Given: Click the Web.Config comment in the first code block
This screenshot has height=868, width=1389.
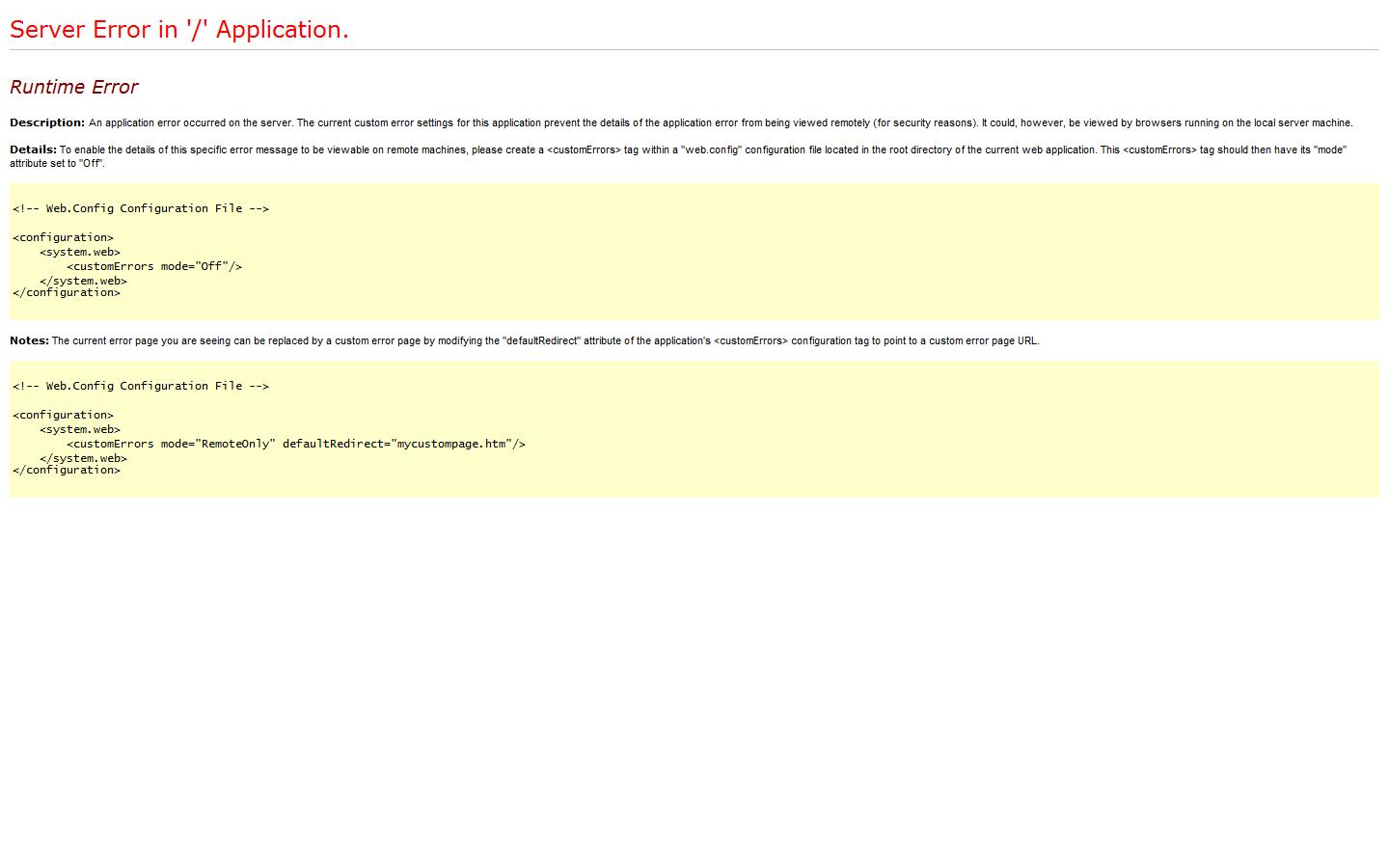Looking at the screenshot, I should 141,208.
